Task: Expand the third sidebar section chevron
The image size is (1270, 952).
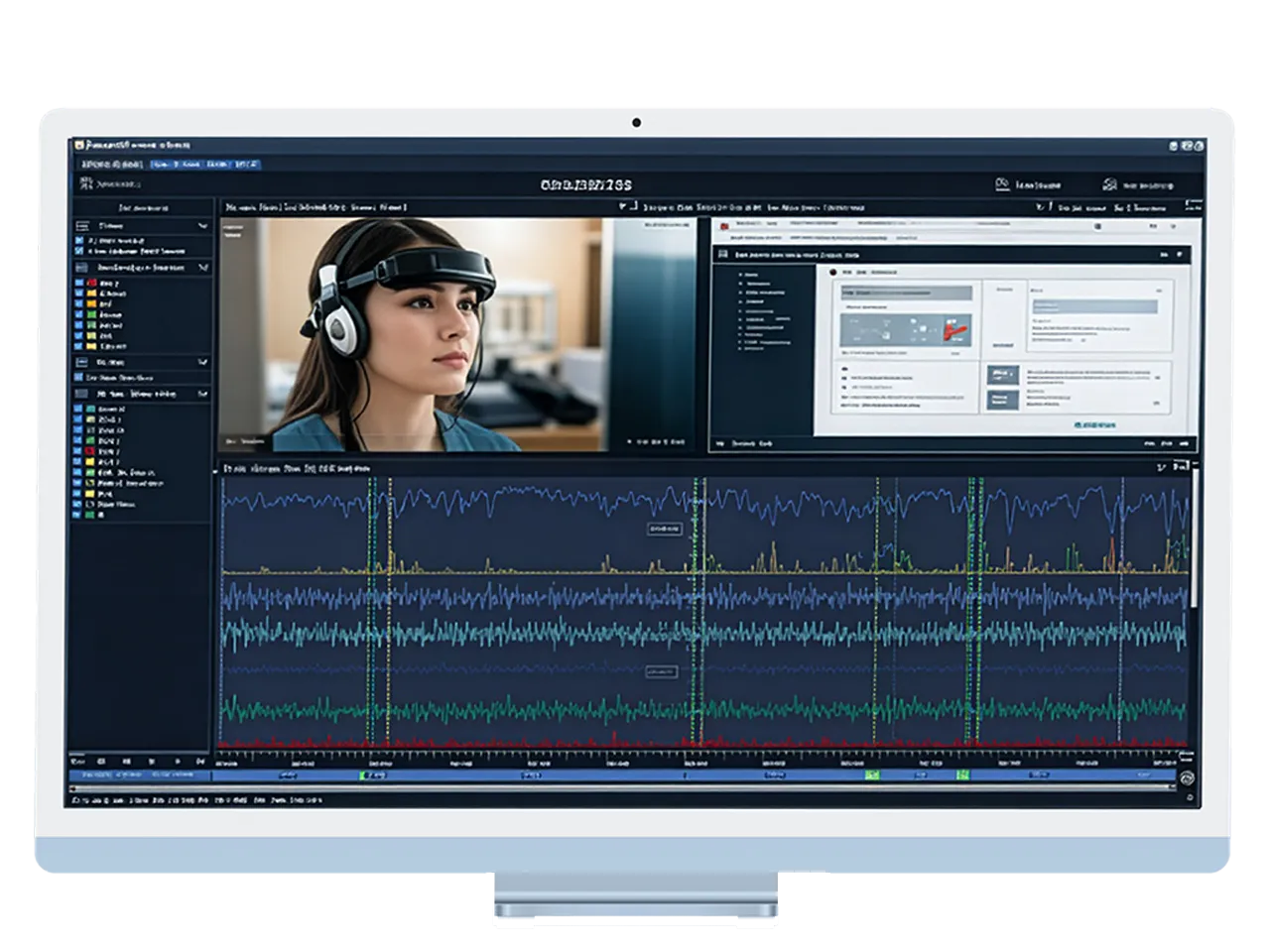Action: point(203,362)
